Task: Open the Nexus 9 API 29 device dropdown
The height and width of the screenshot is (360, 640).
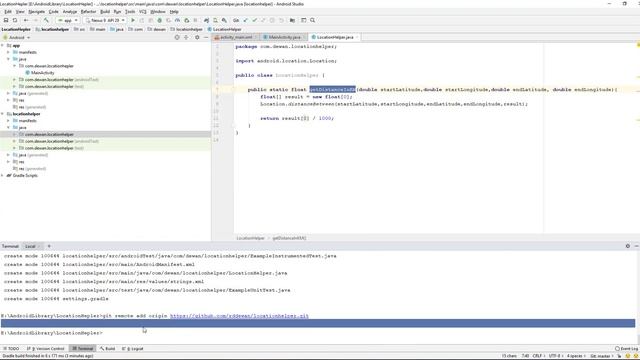Action: click(105, 20)
